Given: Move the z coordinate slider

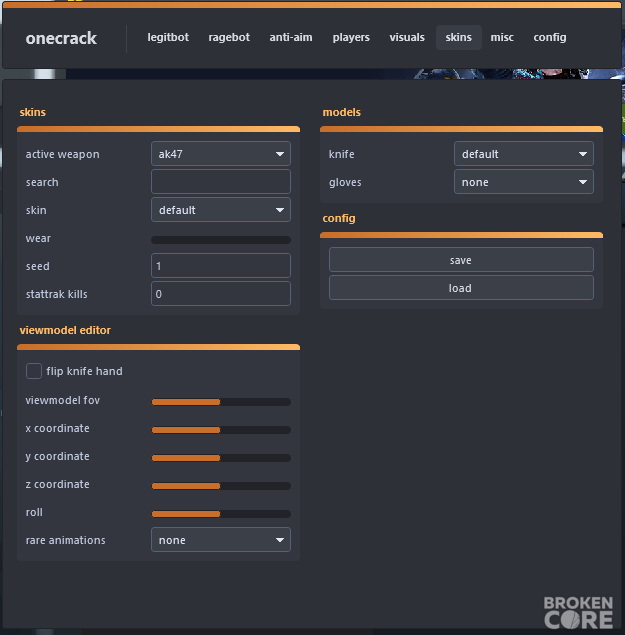Looking at the screenshot, I should (x=221, y=486).
